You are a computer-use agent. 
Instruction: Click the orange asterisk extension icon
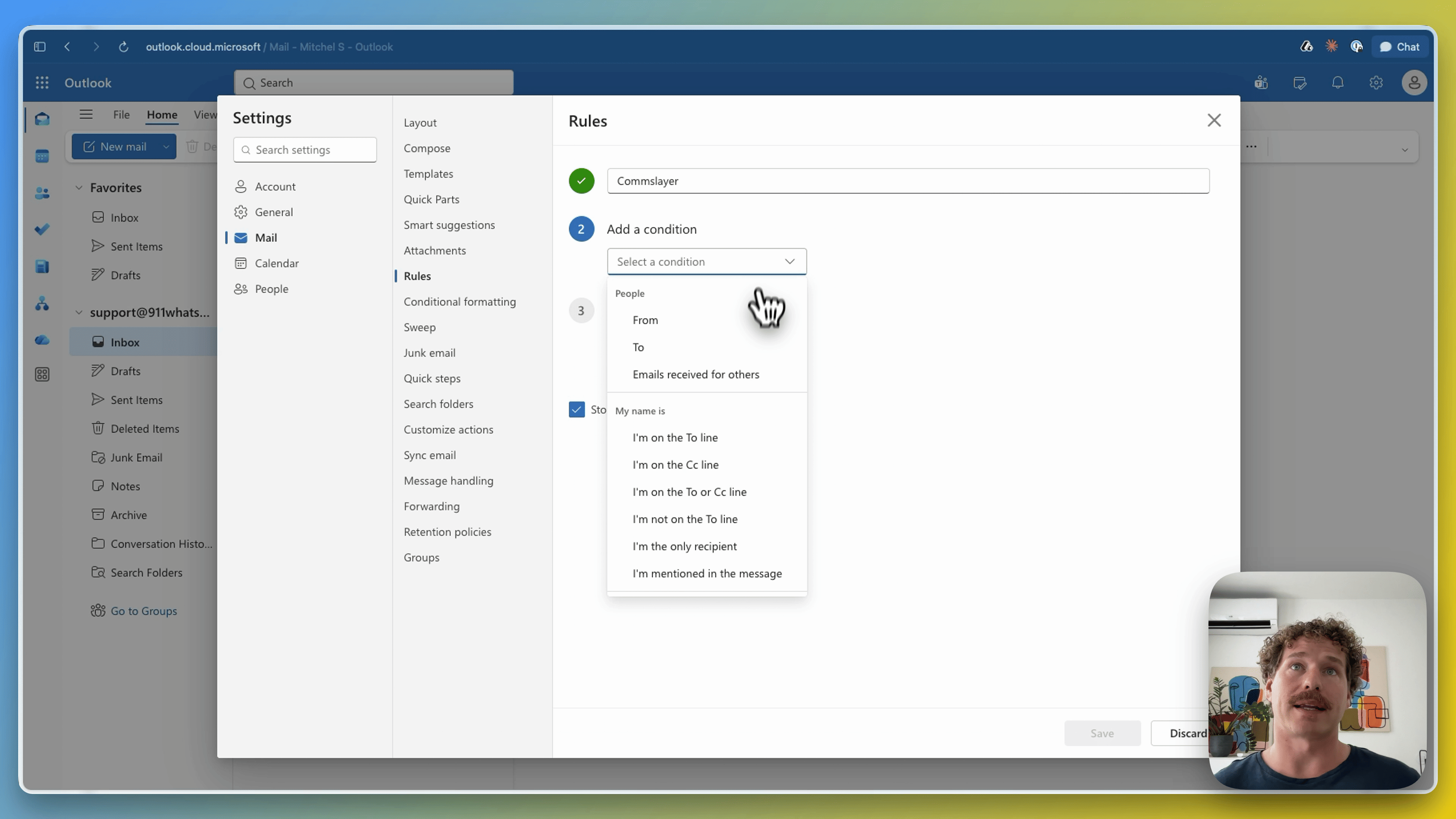pos(1332,46)
